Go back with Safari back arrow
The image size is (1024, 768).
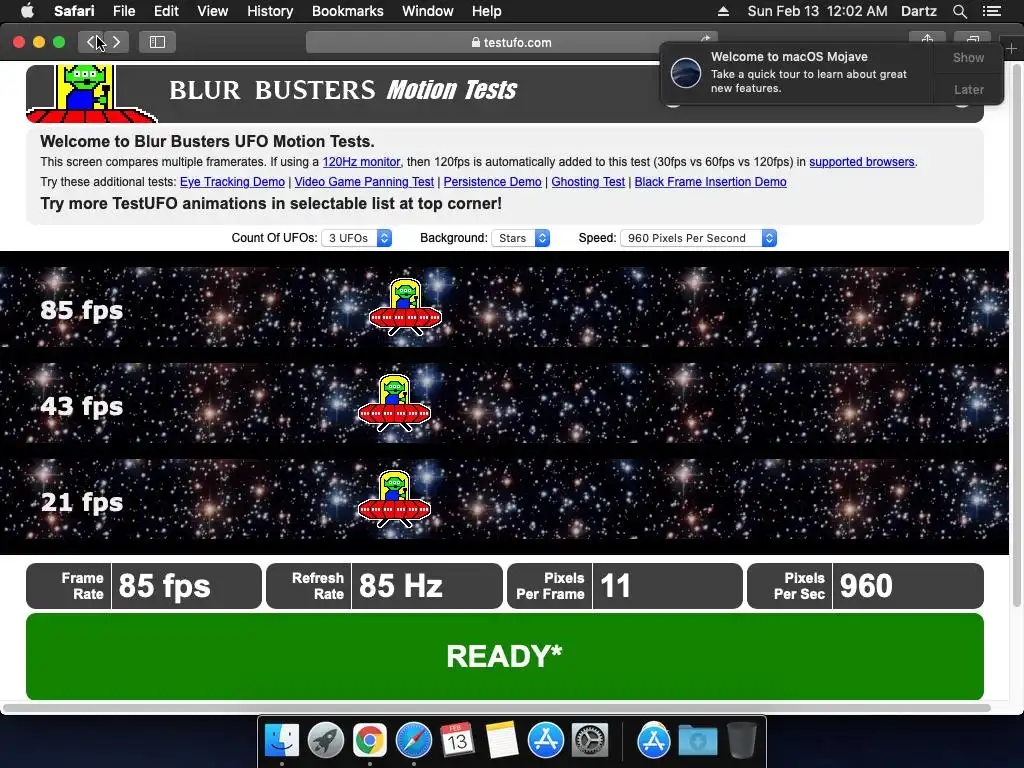91,42
